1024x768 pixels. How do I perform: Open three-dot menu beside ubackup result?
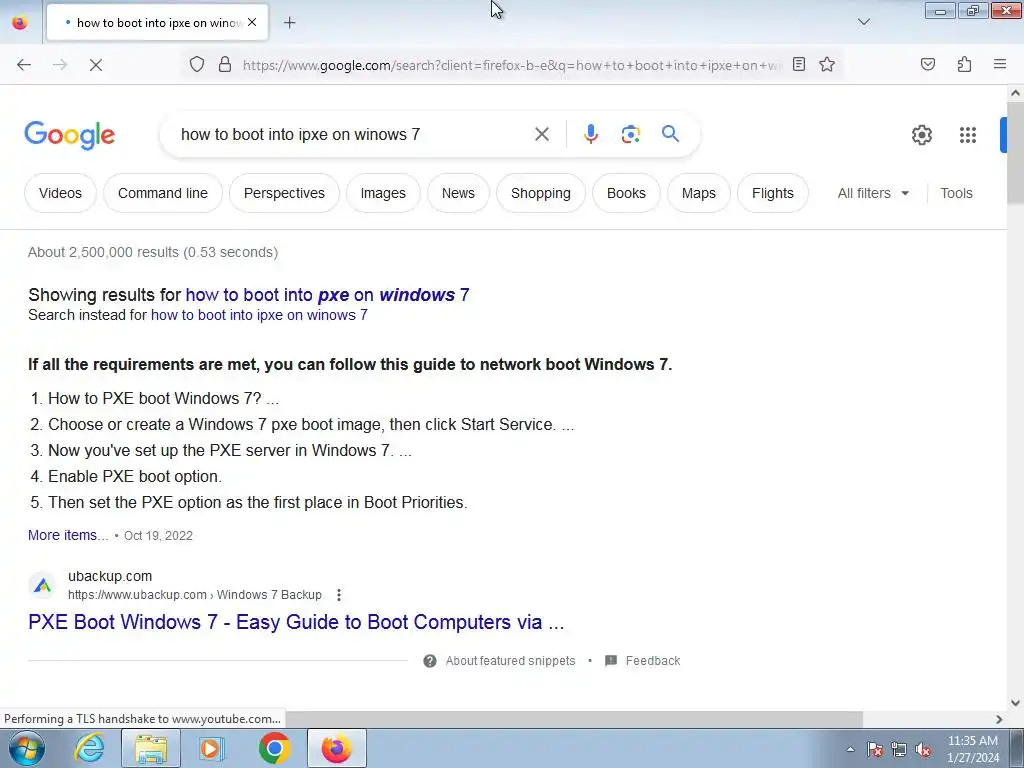click(338, 595)
